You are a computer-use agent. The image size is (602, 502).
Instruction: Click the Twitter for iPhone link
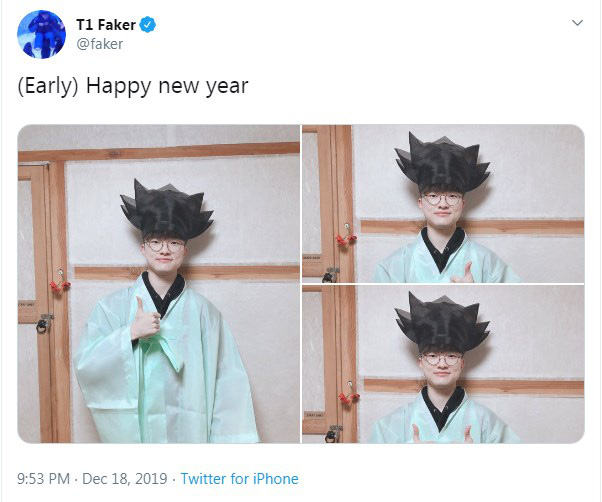[239, 479]
